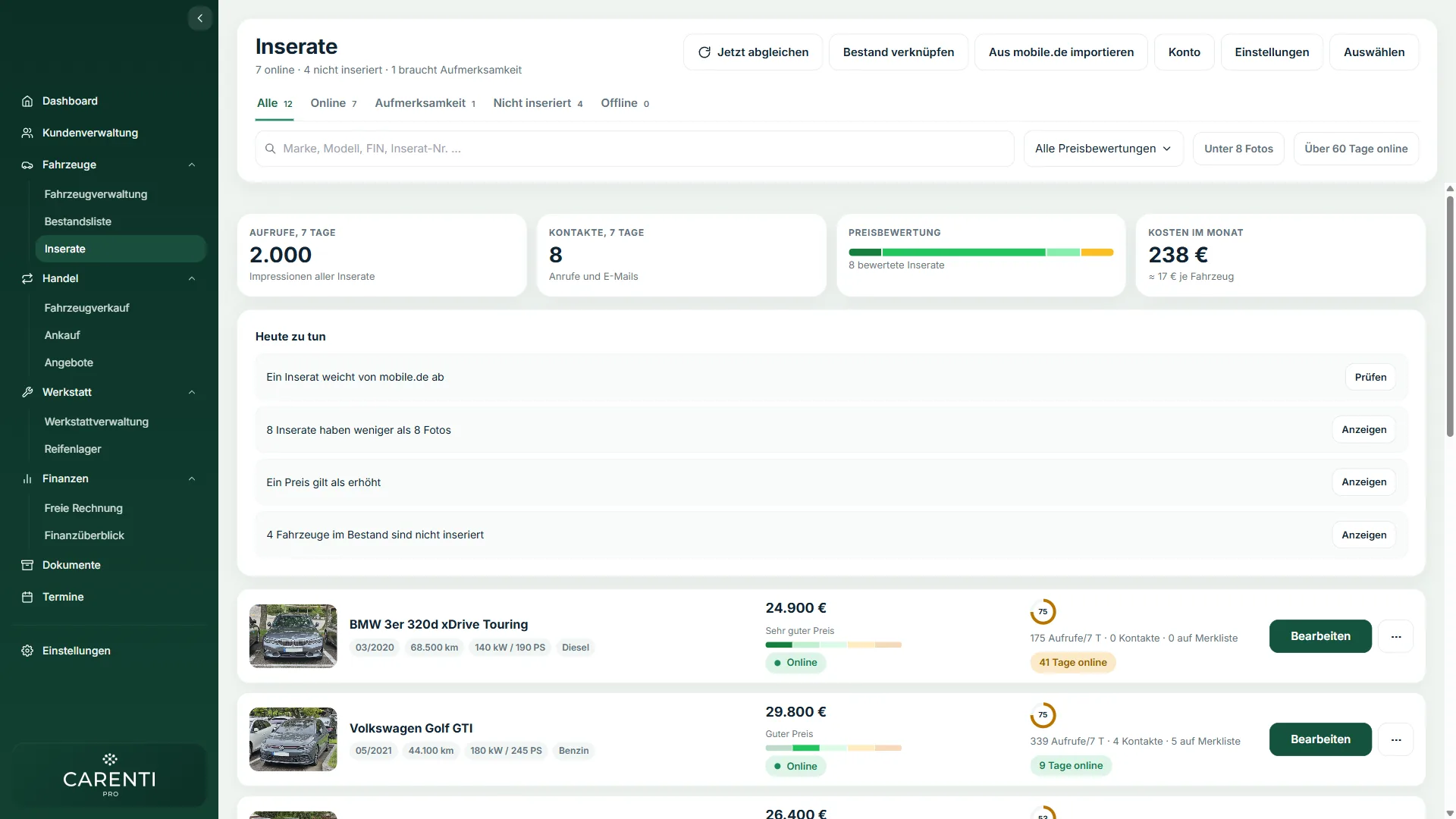
Task: Open Dashboard via its home icon
Action: click(27, 101)
